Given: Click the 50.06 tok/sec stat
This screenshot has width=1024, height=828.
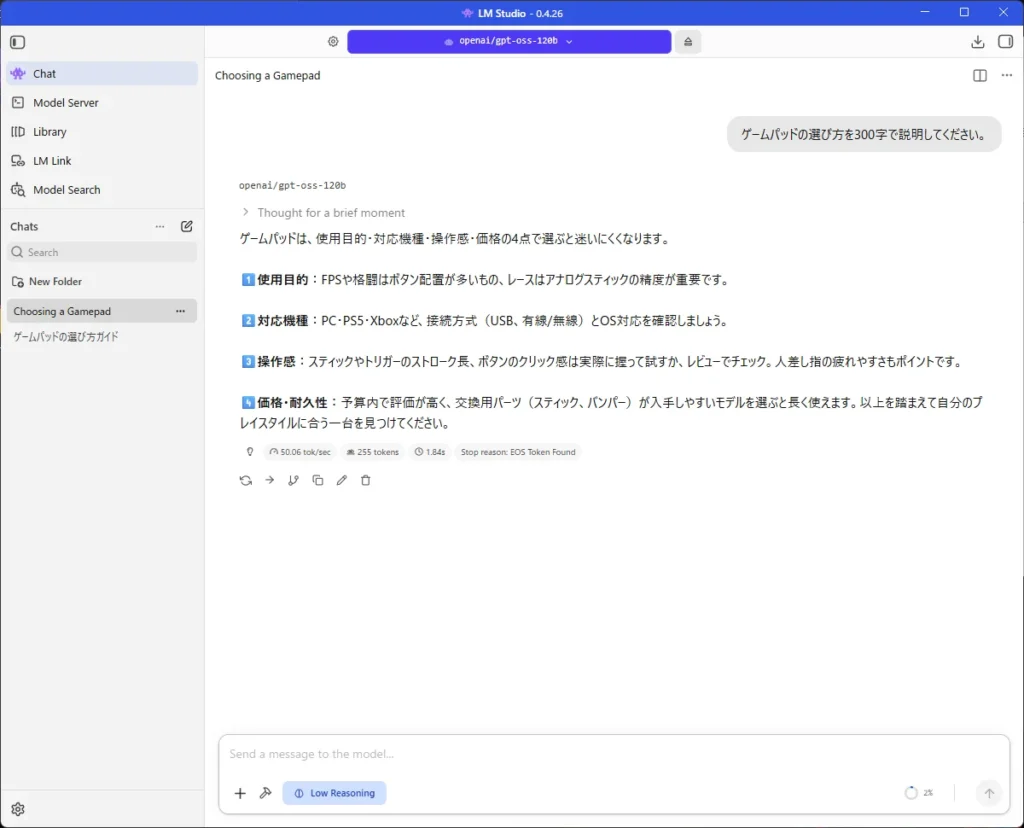Looking at the screenshot, I should pos(300,452).
